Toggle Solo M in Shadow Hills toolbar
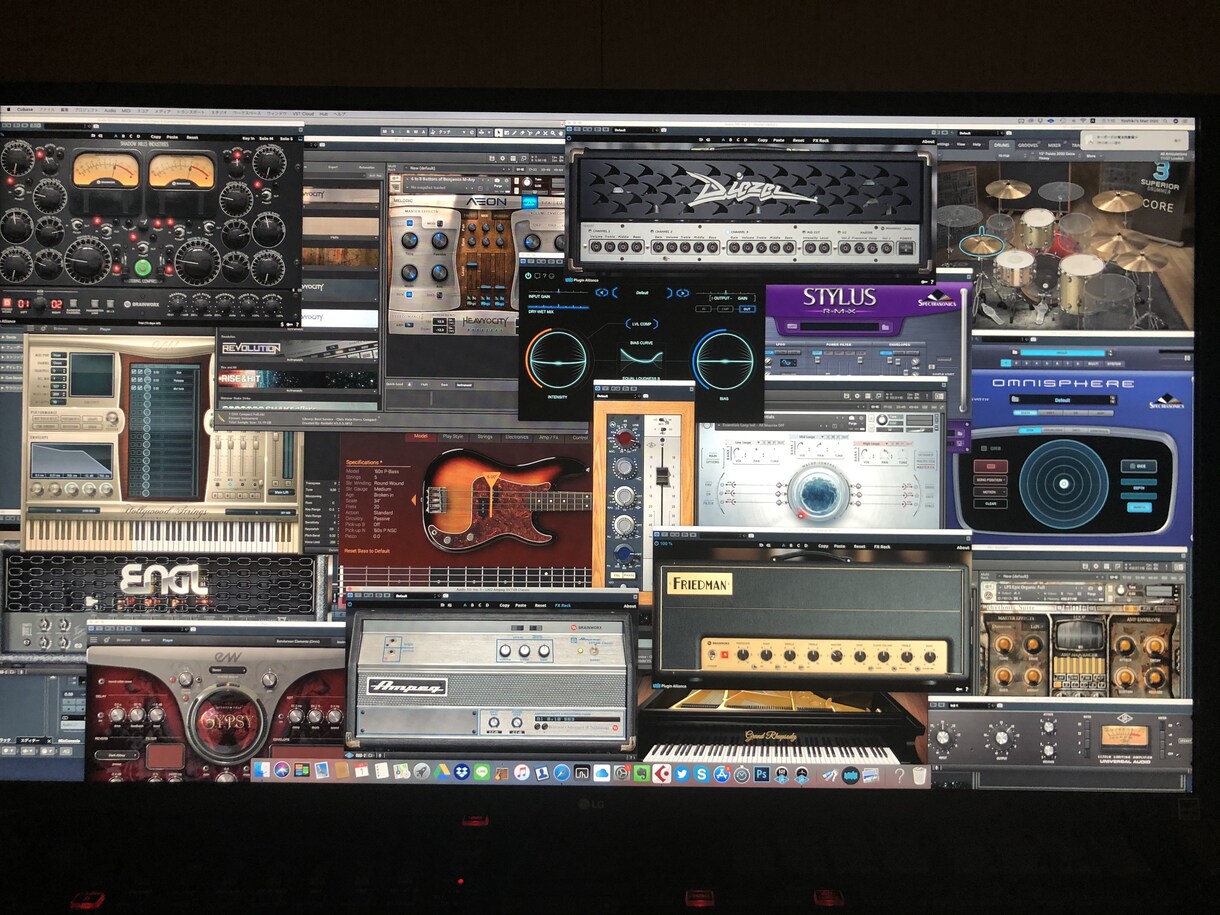The height and width of the screenshot is (915, 1220). tap(265, 137)
